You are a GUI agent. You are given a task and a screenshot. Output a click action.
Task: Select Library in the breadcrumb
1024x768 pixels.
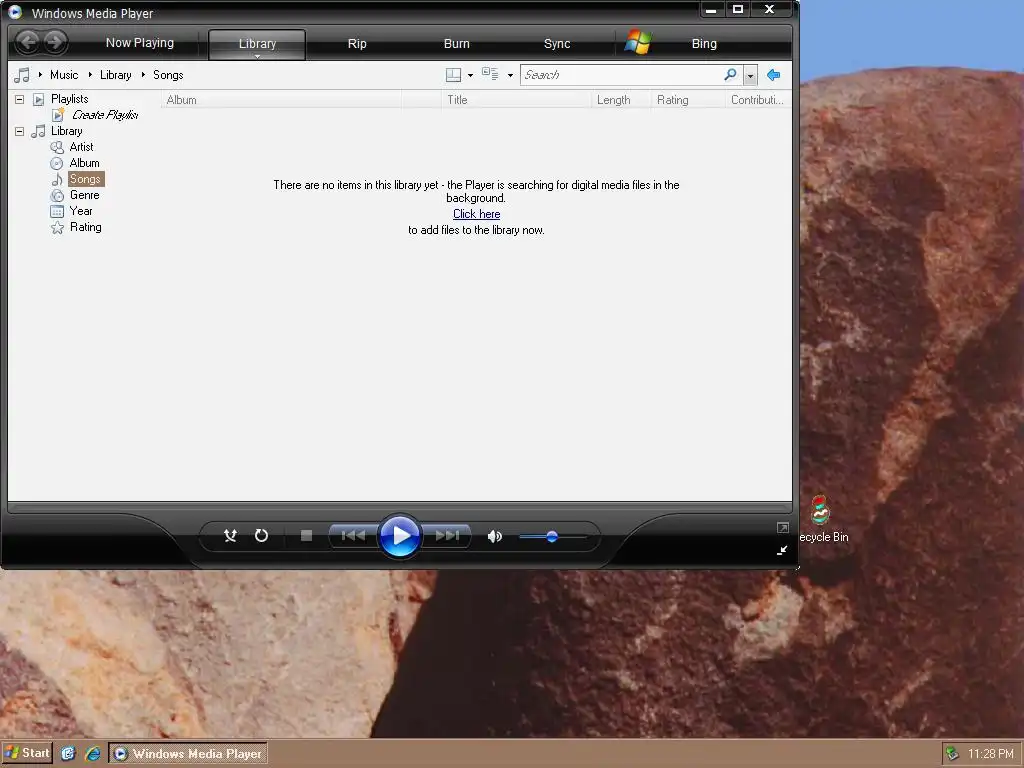coord(116,75)
